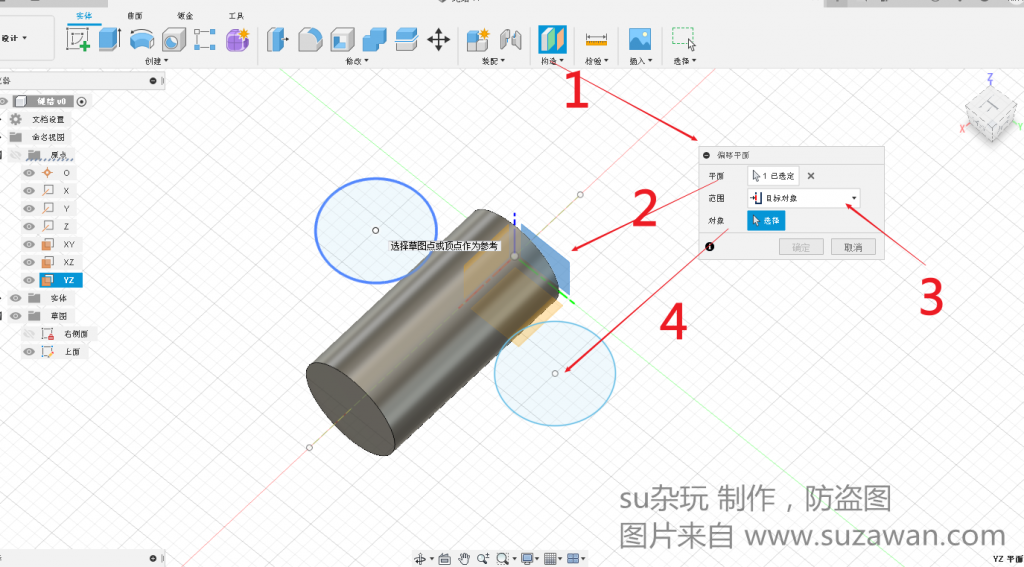Activate the root component radio button
This screenshot has width=1024, height=567.
pyautogui.click(x=82, y=101)
